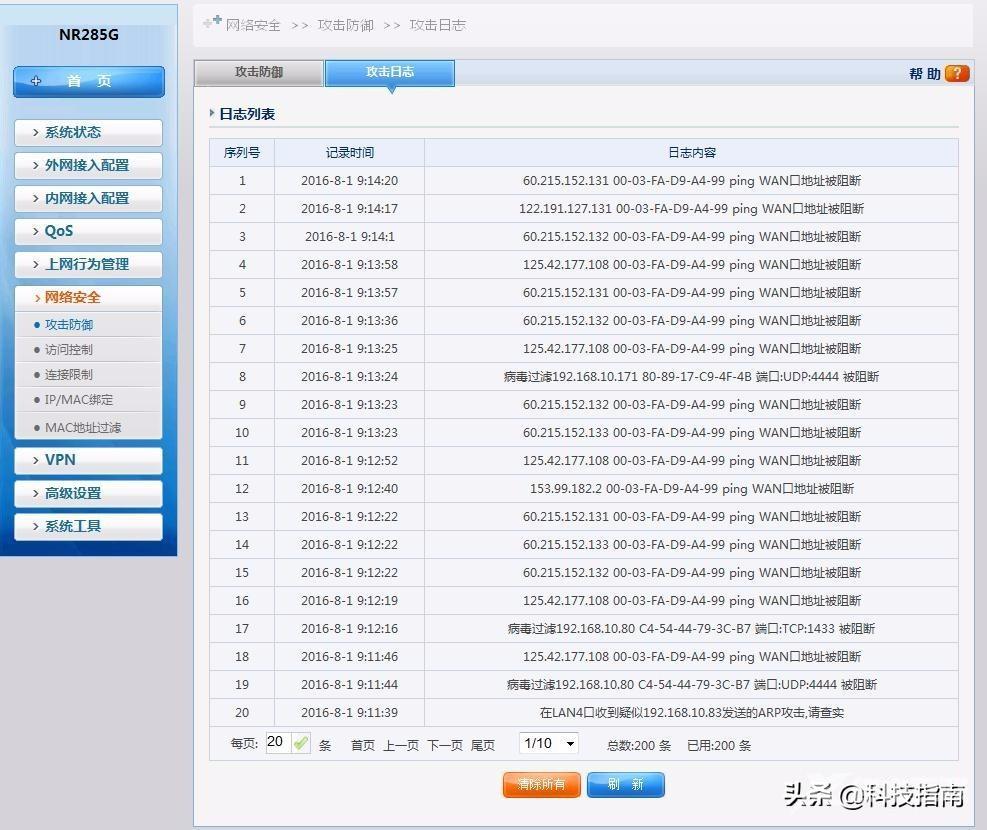The height and width of the screenshot is (830, 987).
Task: Click the plus icon on 首页 button
Action: (36, 81)
